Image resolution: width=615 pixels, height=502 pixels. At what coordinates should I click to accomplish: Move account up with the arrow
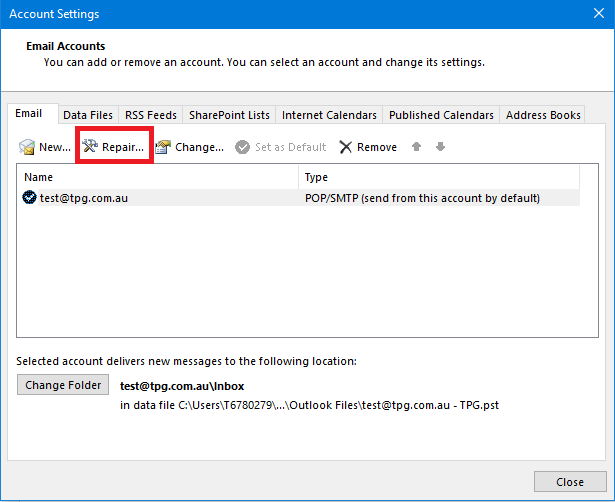pos(416,147)
